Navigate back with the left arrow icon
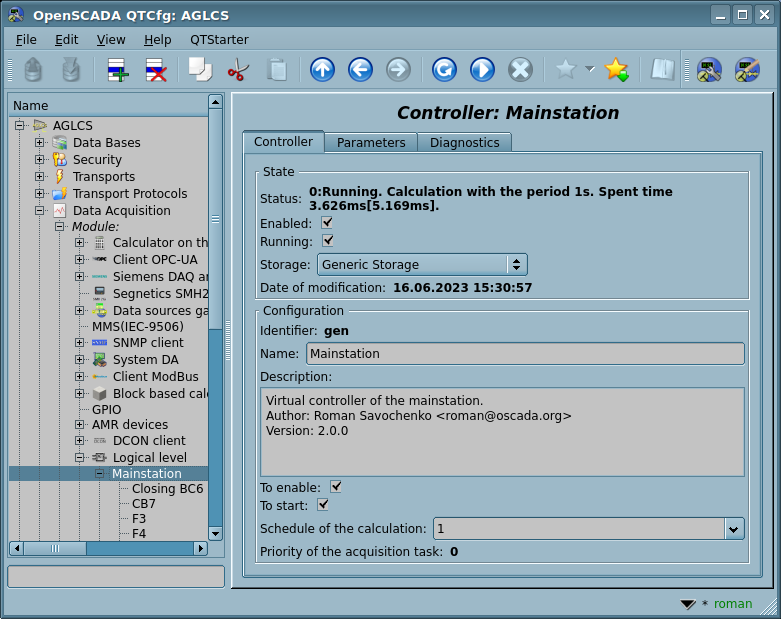This screenshot has width=781, height=619. click(x=360, y=70)
